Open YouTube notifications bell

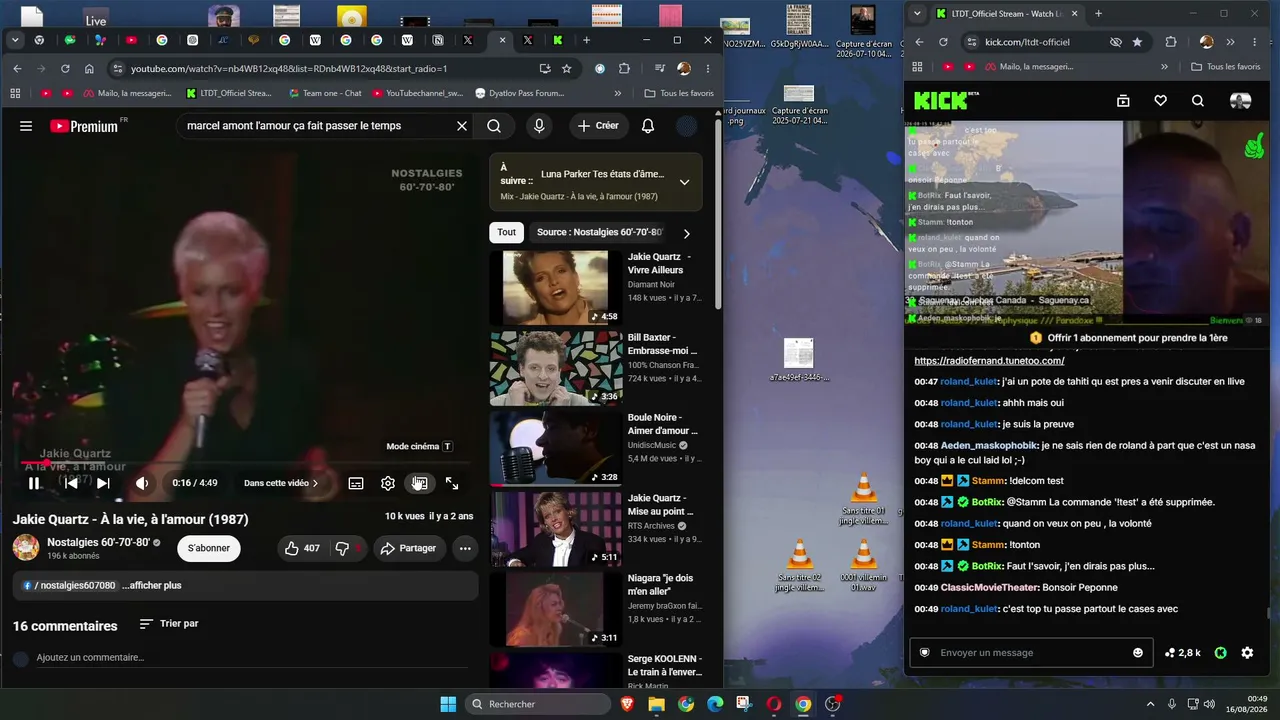[648, 126]
